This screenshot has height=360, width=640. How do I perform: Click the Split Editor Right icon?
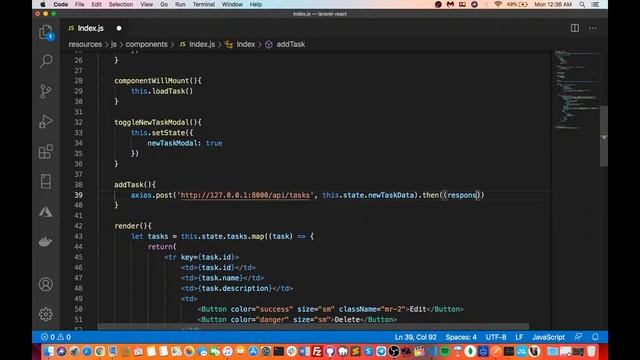575,28
